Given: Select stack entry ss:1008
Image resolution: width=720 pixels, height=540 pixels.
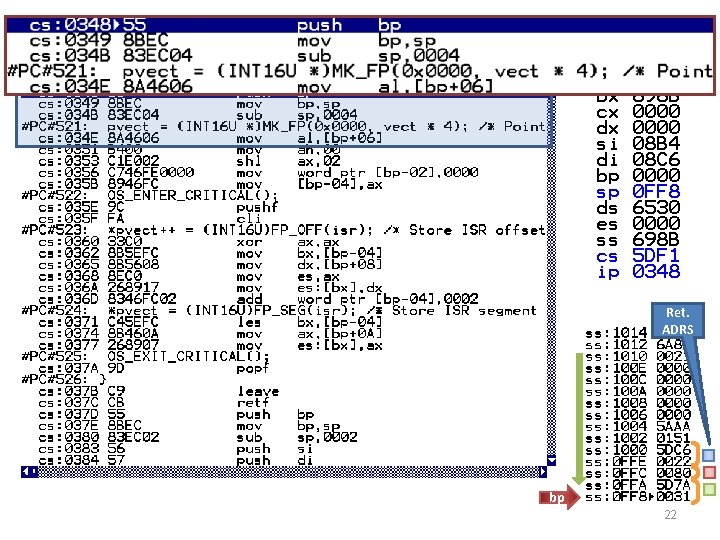Looking at the screenshot, I should click(x=638, y=403).
